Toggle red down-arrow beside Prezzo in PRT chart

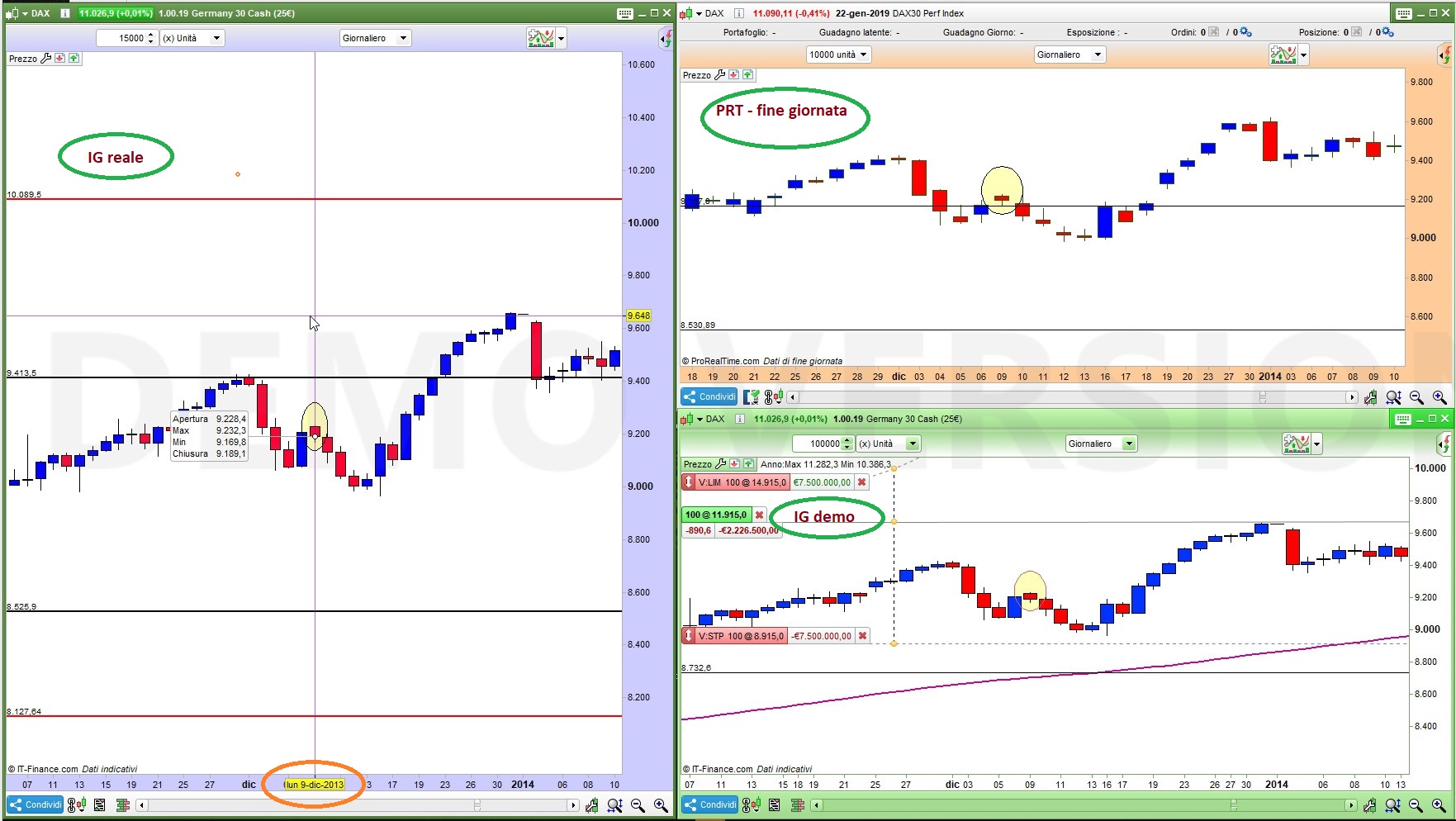click(734, 75)
